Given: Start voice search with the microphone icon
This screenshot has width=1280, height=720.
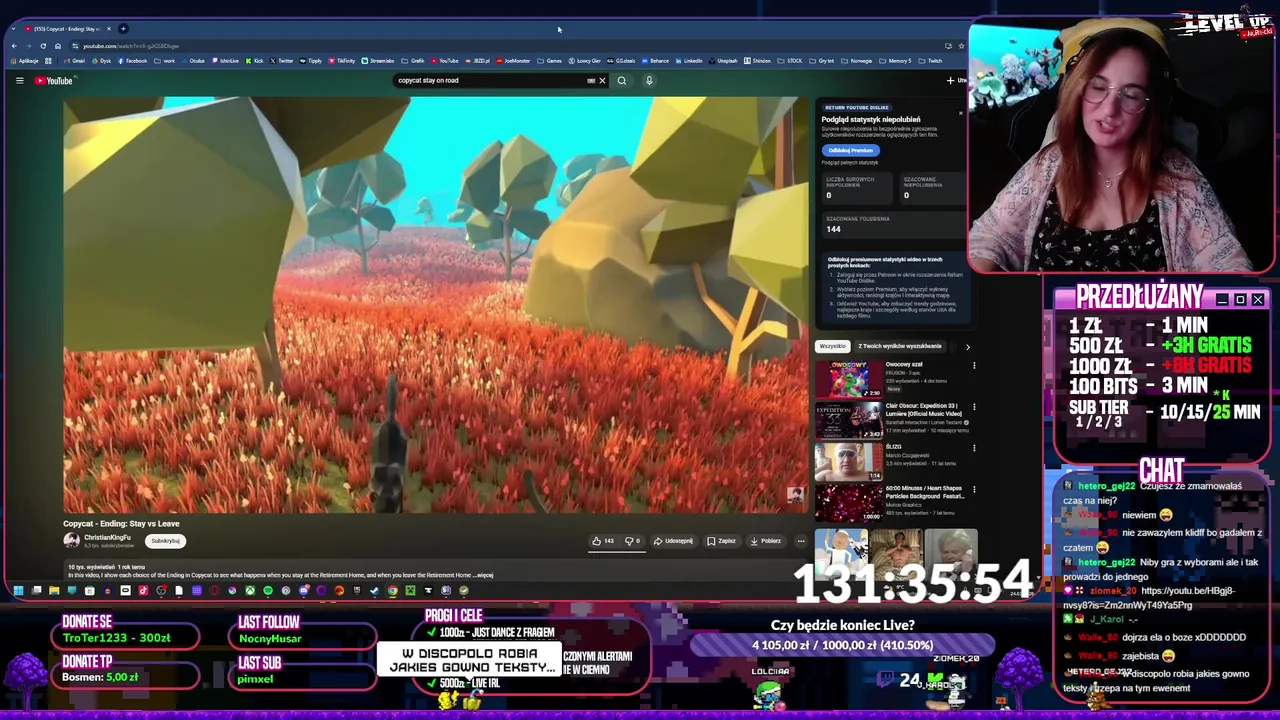Looking at the screenshot, I should point(649,80).
